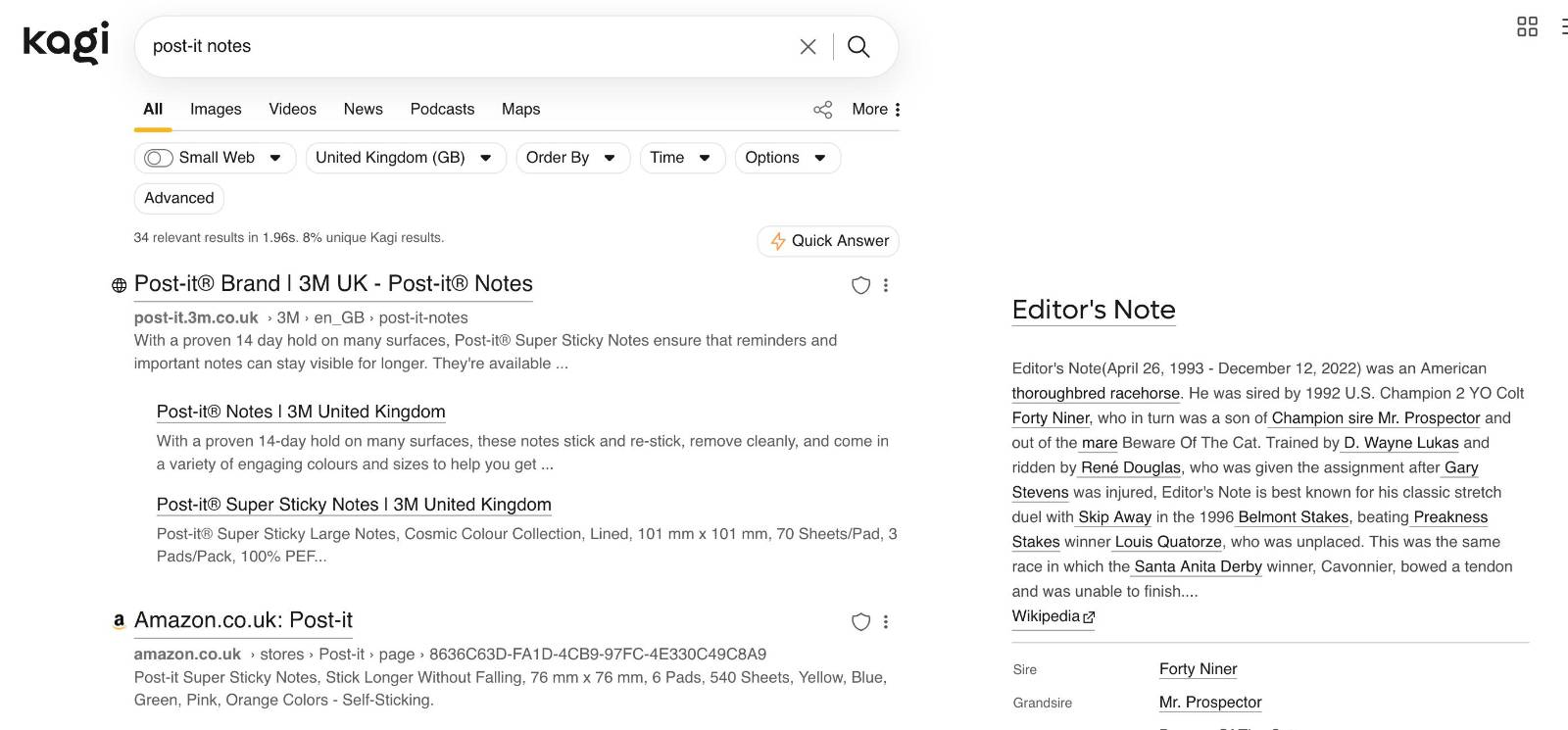
Task: Follow the René Douglas link
Action: [1132, 467]
